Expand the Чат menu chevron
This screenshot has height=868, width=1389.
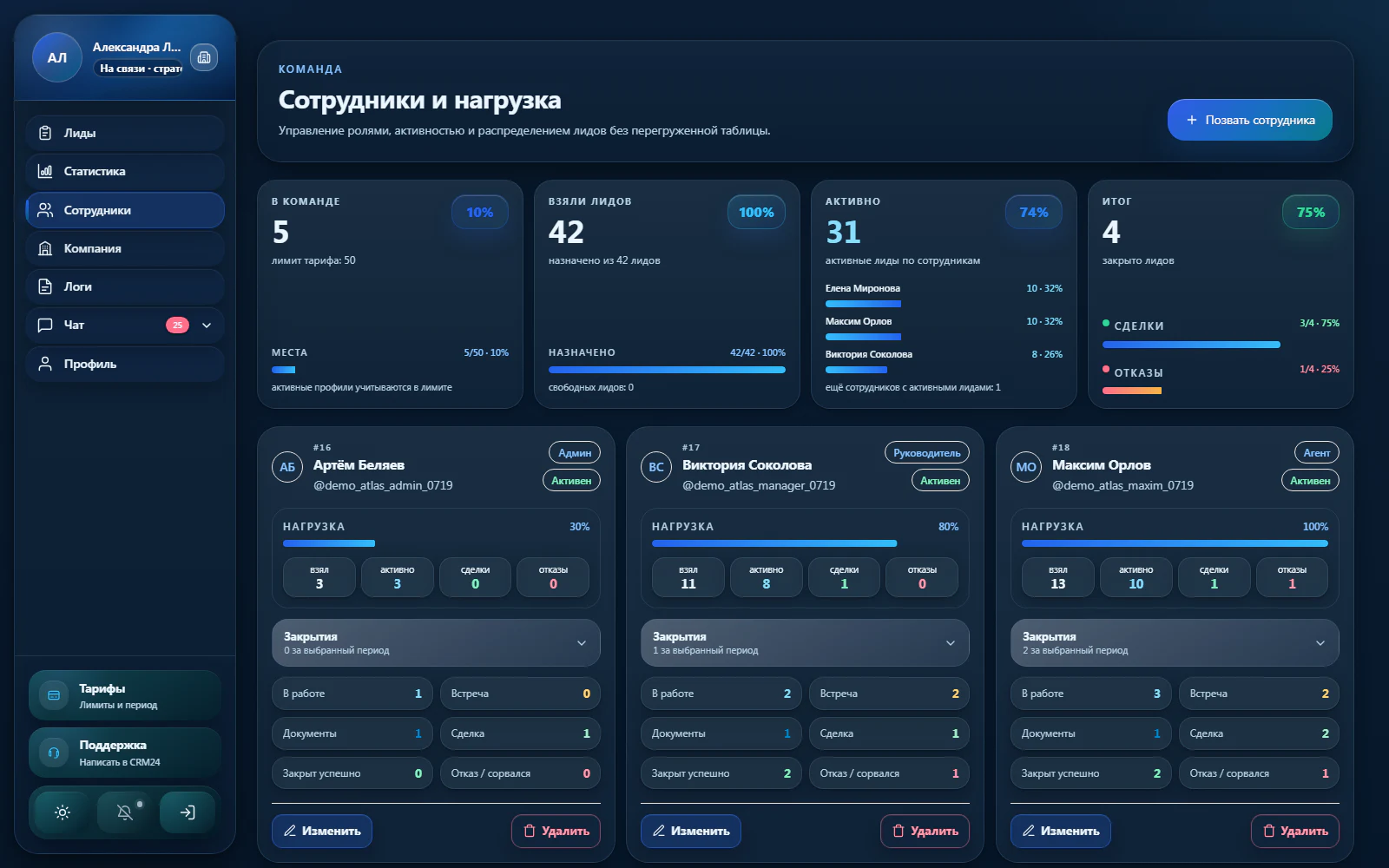coord(207,325)
